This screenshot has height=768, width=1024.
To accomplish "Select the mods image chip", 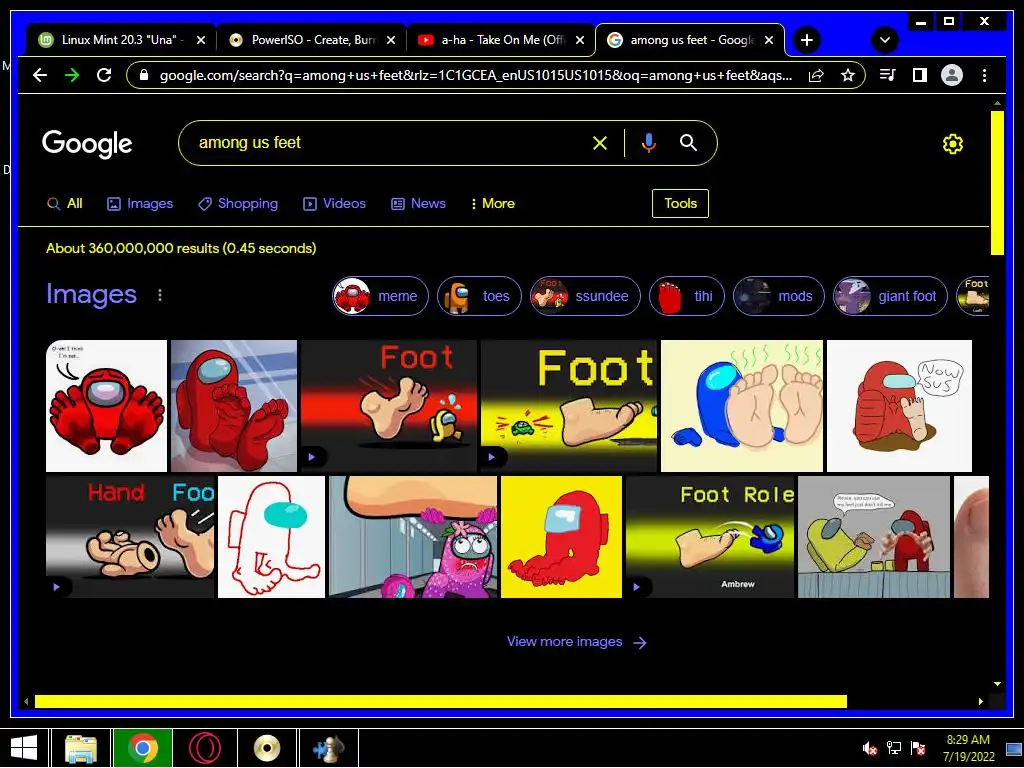I will (779, 296).
